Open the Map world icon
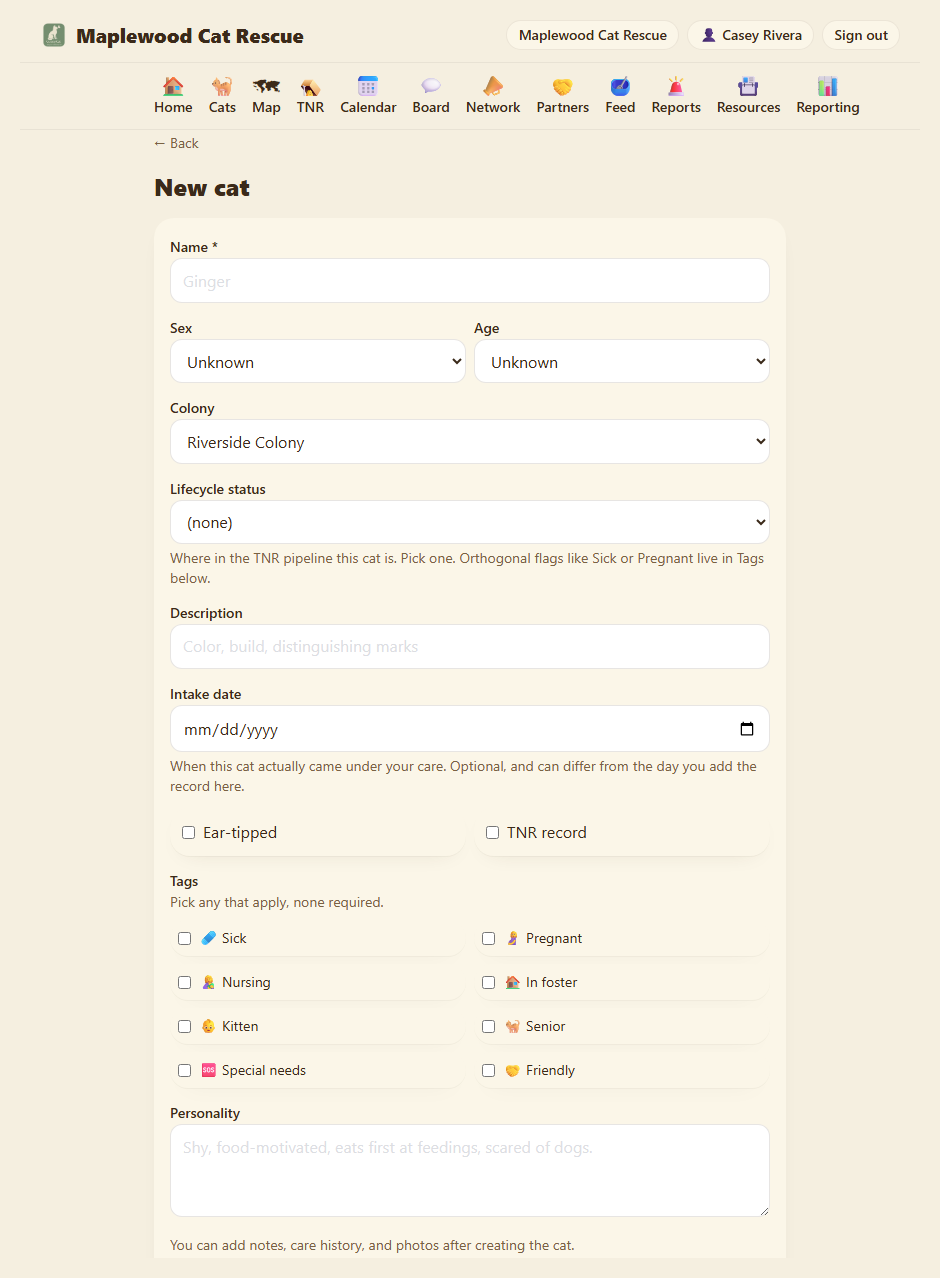 (266, 86)
